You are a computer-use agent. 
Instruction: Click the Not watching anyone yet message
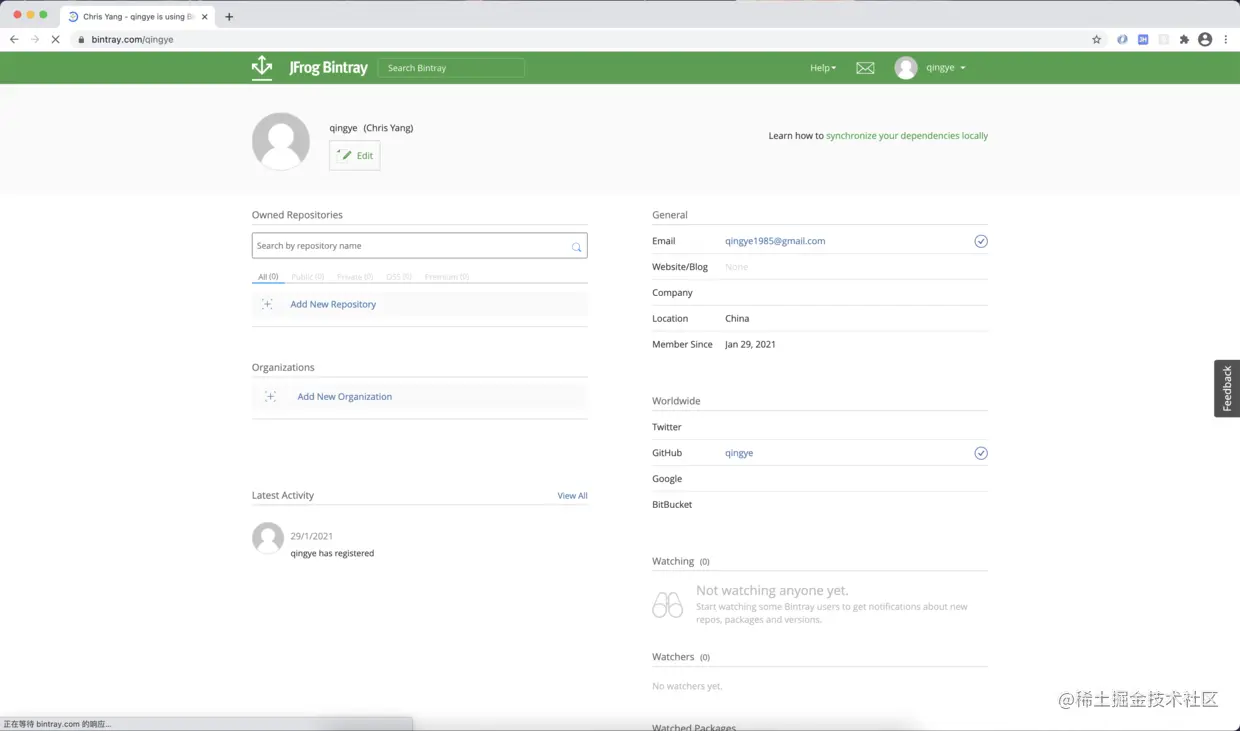click(x=772, y=591)
